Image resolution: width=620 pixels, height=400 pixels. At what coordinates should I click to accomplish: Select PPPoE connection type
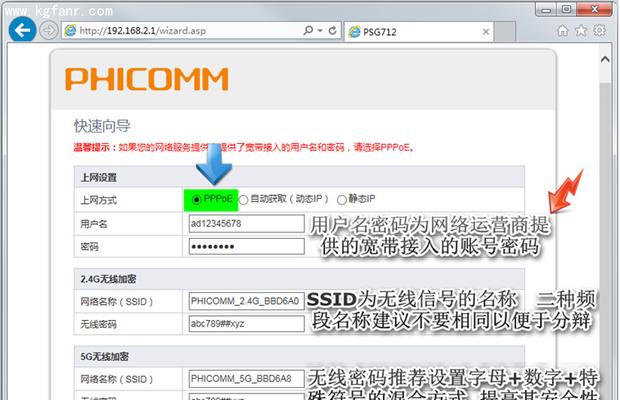197,200
